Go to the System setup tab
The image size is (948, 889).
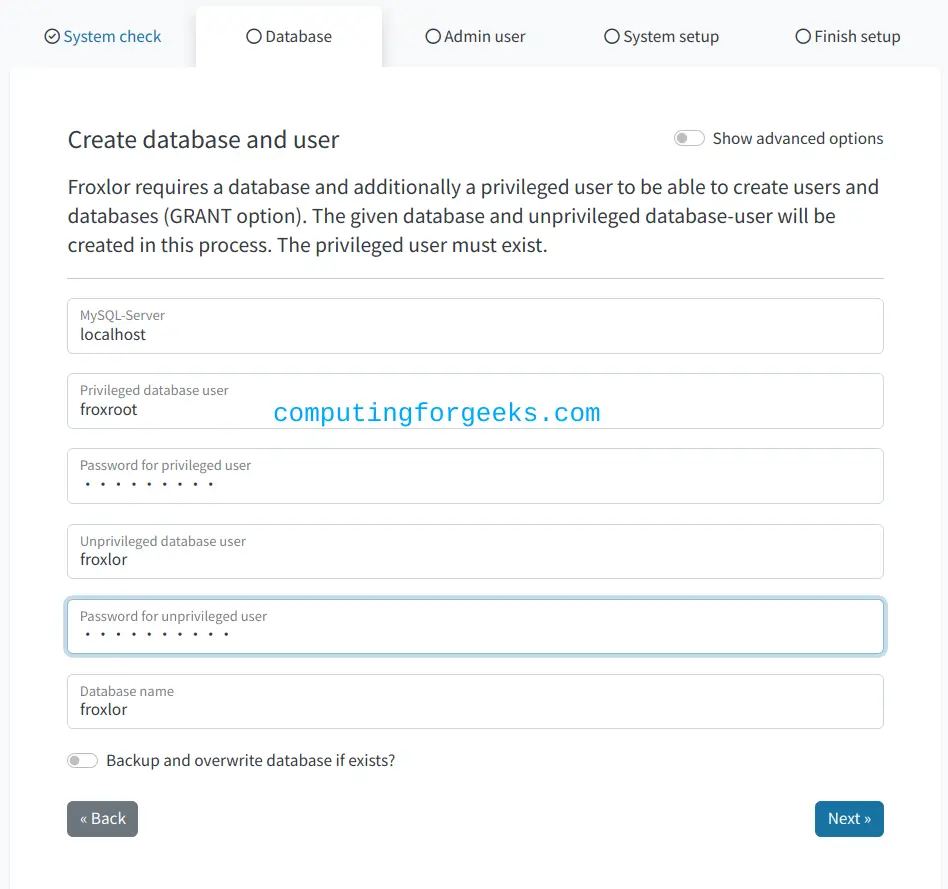coord(661,37)
